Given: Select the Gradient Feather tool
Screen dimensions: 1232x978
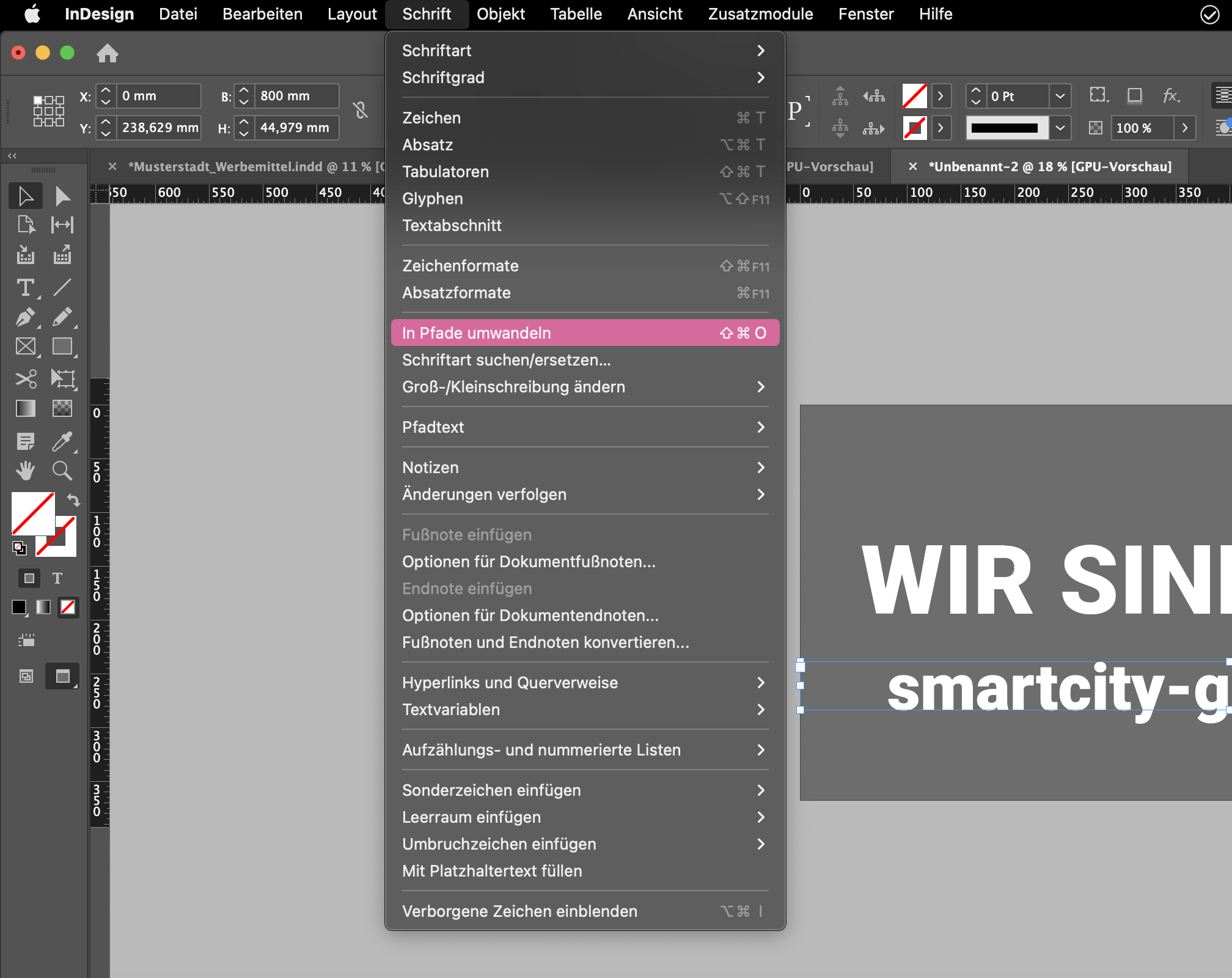Looking at the screenshot, I should (x=62, y=408).
